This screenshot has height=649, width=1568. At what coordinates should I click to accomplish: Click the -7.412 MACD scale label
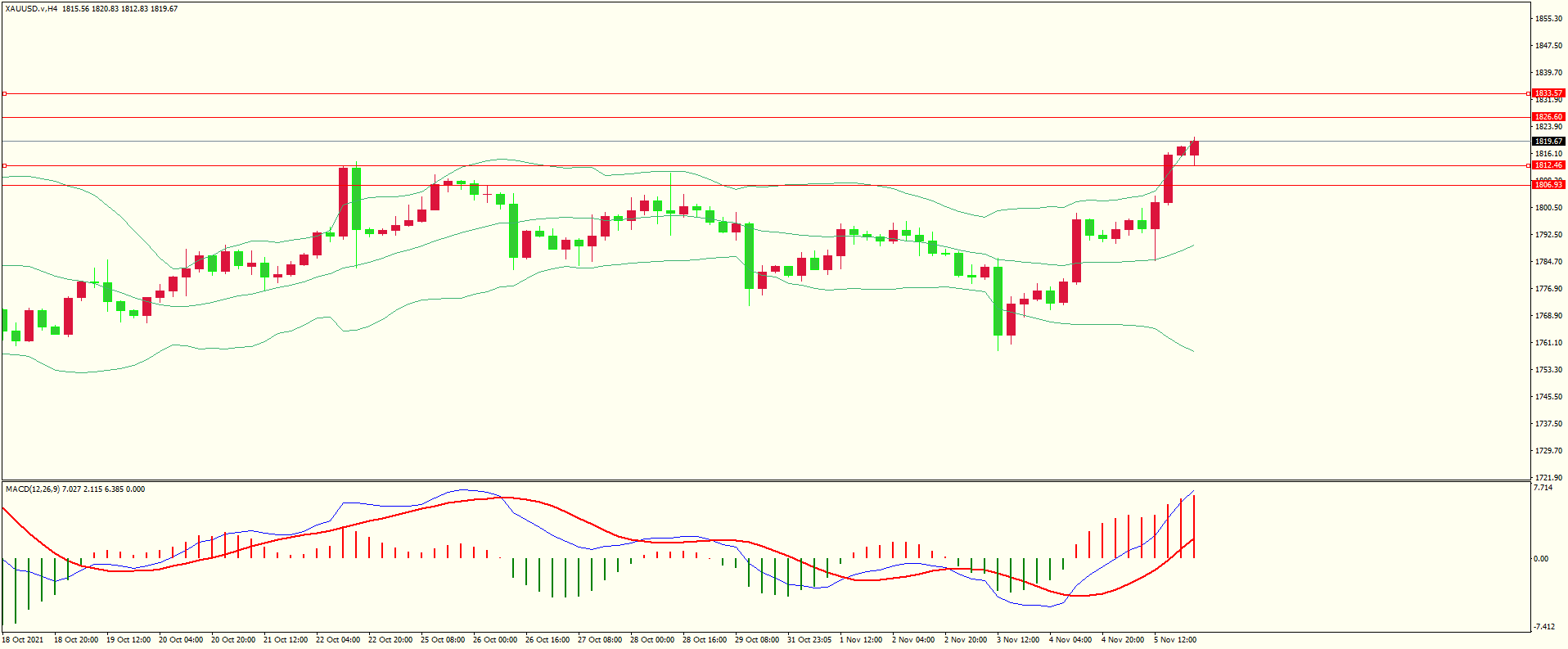(x=1544, y=627)
